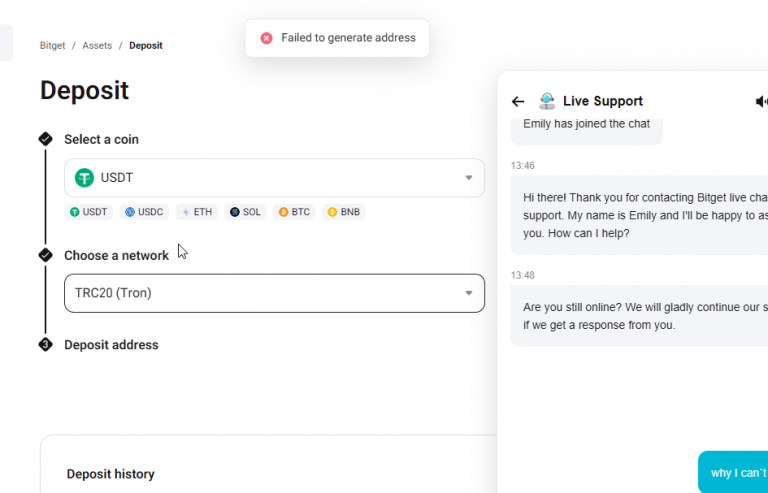Pick the ETH quick coin chip
The image size is (768, 493).
(x=196, y=212)
